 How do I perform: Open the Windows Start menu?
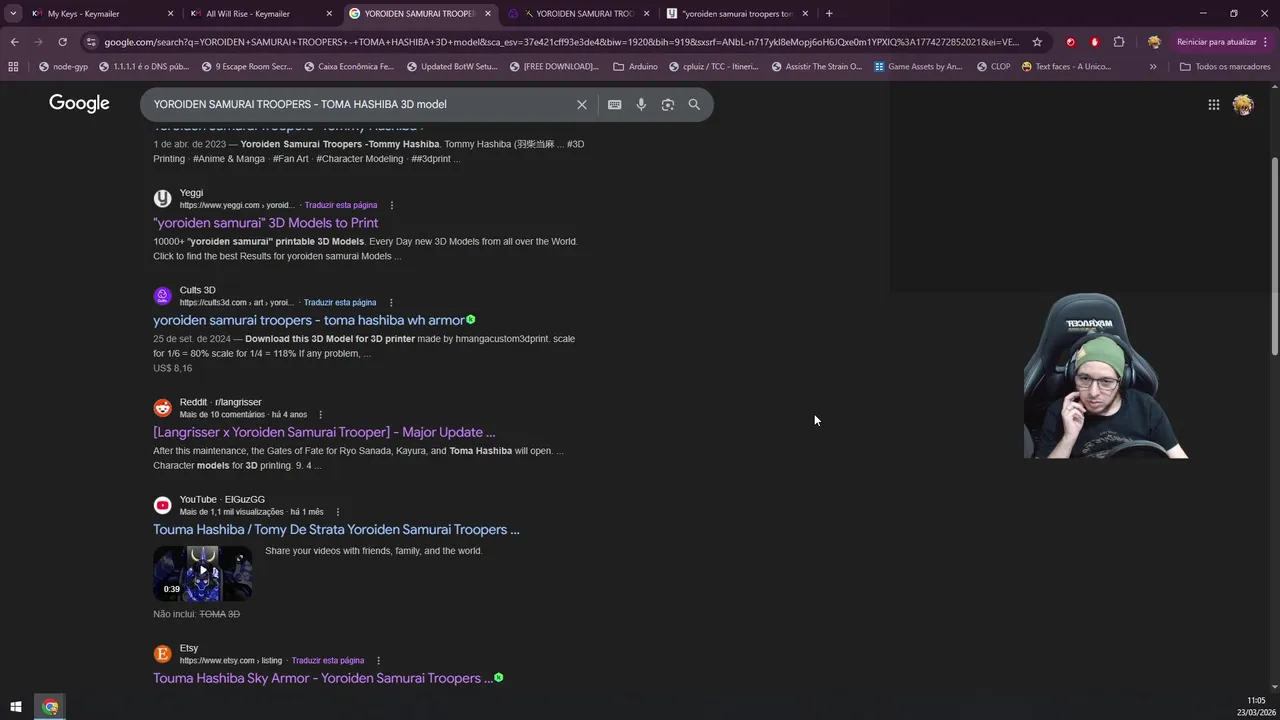coord(15,707)
